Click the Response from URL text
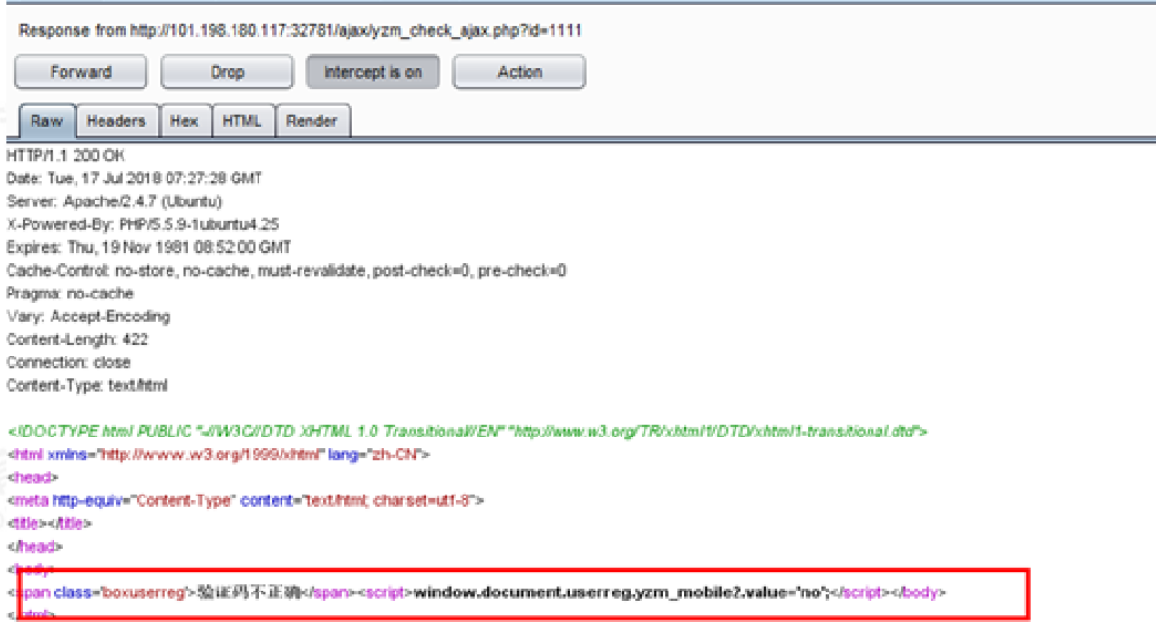Viewport: 1156px width, 631px height. 300,30
